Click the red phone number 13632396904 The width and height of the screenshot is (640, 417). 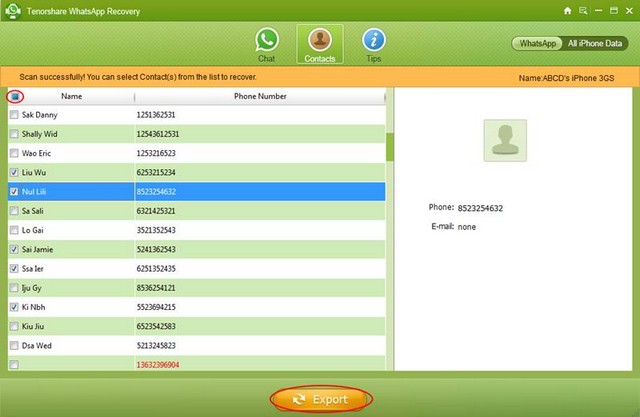click(158, 364)
